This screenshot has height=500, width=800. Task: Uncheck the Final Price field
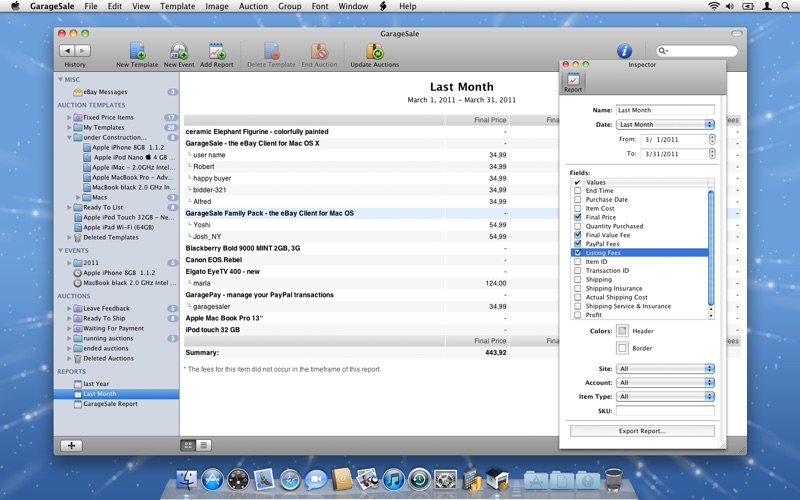tap(578, 217)
